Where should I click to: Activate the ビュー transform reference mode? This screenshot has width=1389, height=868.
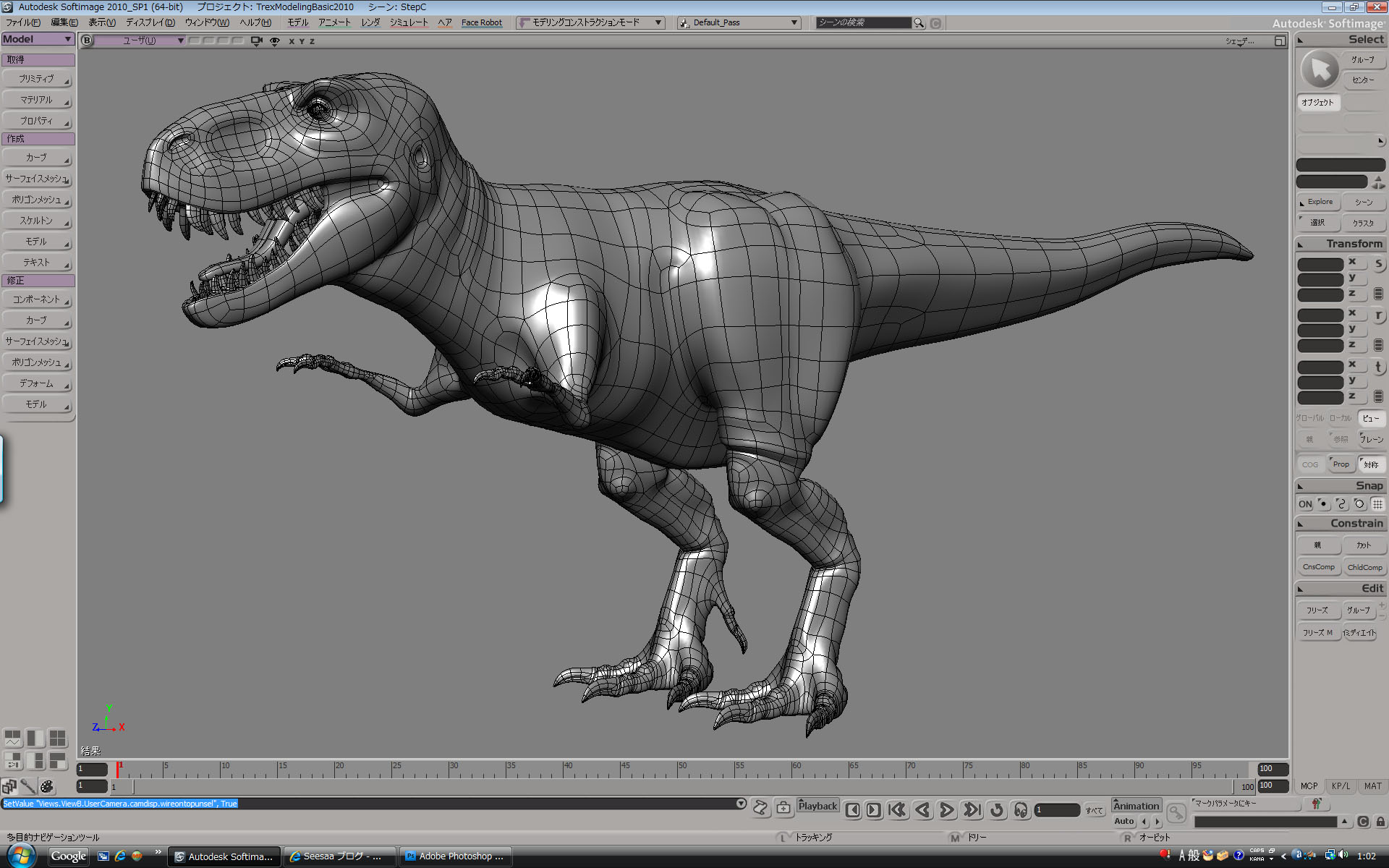pos(1371,418)
